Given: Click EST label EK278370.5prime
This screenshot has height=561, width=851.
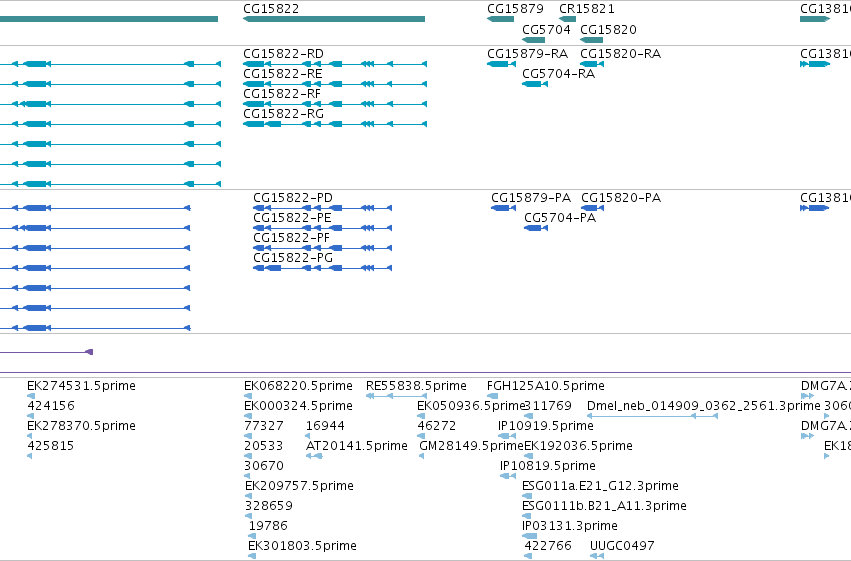Looking at the screenshot, I should (x=81, y=426).
